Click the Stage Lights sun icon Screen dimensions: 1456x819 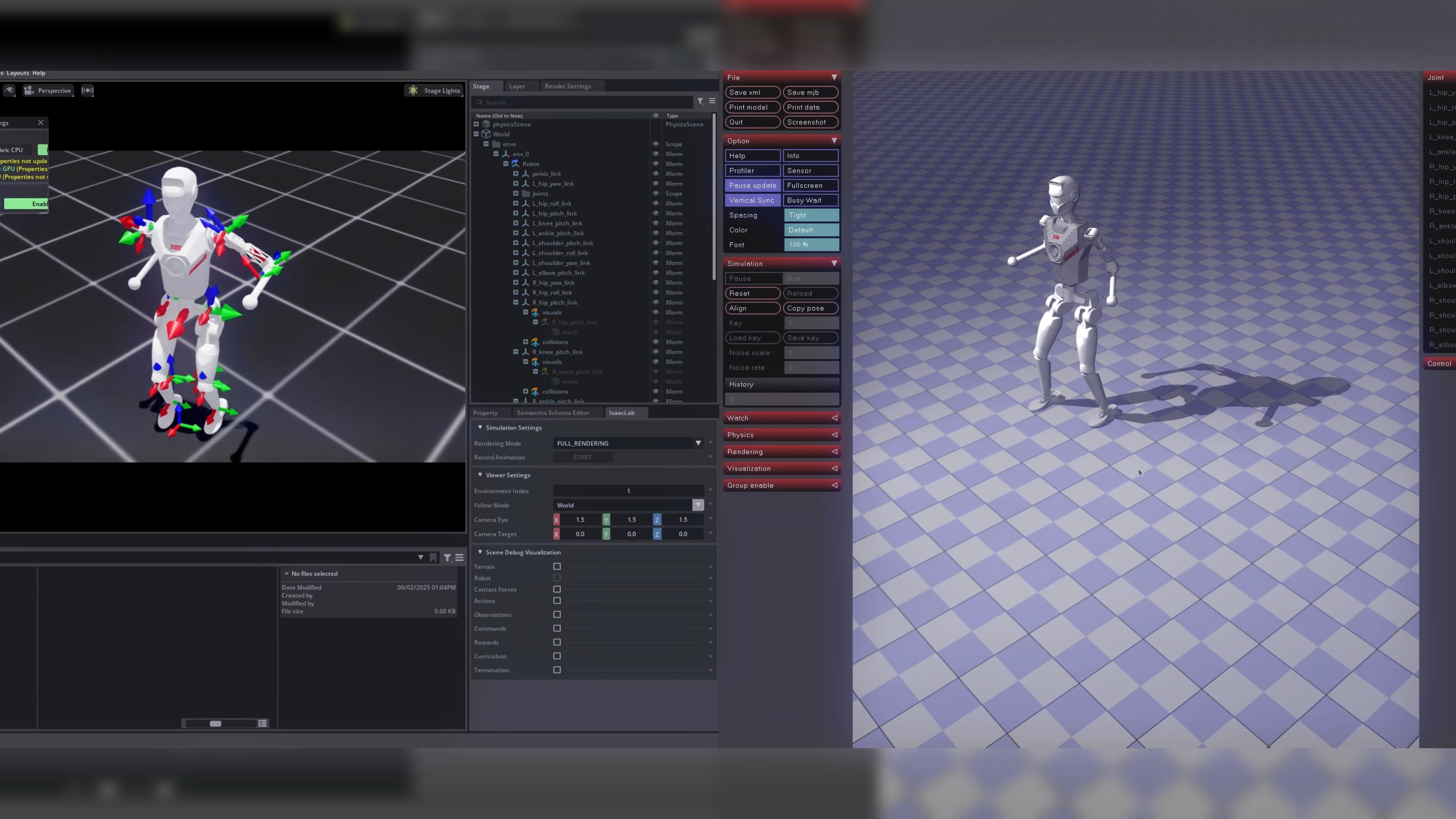click(x=413, y=90)
